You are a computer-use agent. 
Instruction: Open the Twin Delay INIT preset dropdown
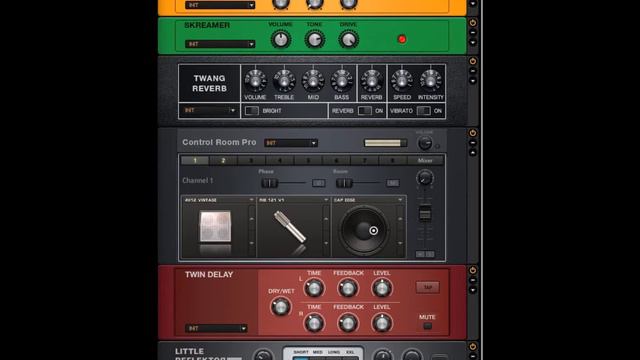pos(216,328)
